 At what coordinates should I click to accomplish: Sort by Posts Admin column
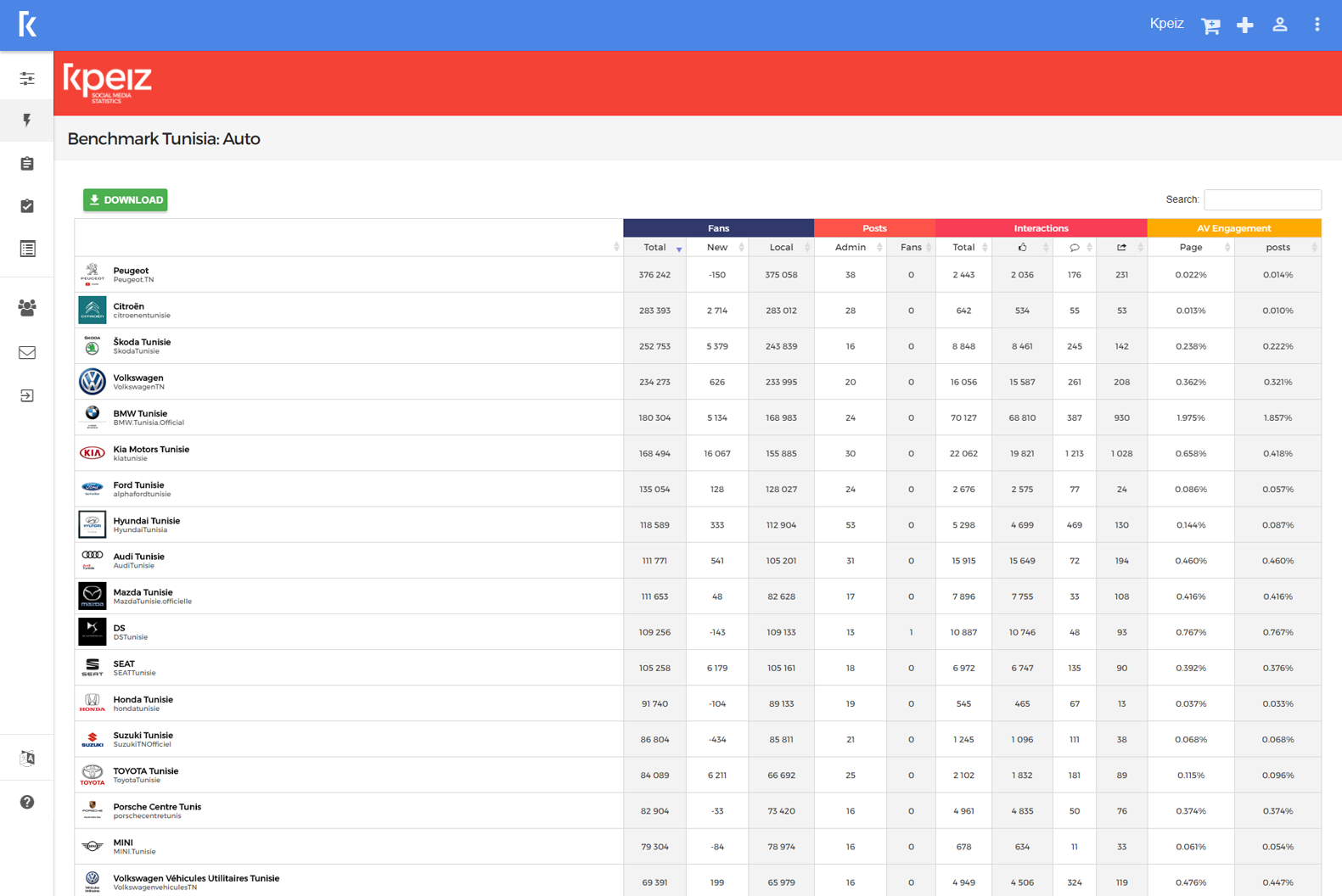click(x=851, y=248)
